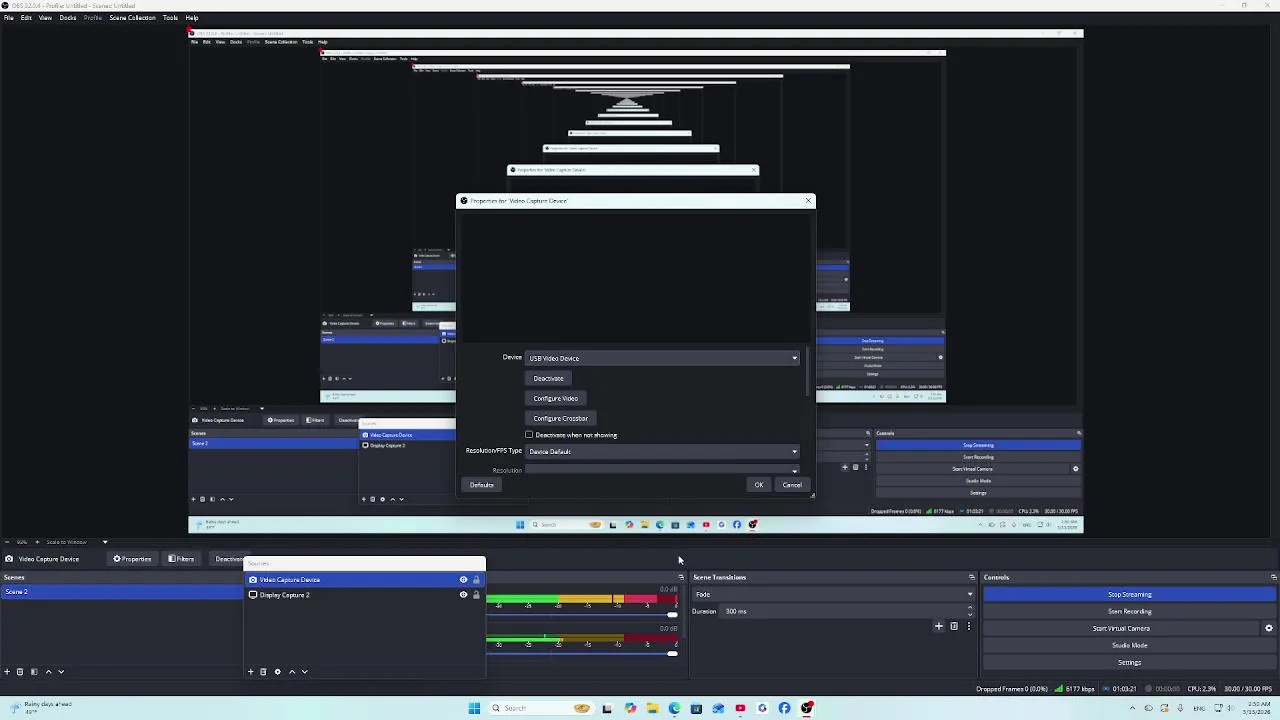Click Deactivate button in Properties dialog
The height and width of the screenshot is (720, 1280).
tap(548, 378)
